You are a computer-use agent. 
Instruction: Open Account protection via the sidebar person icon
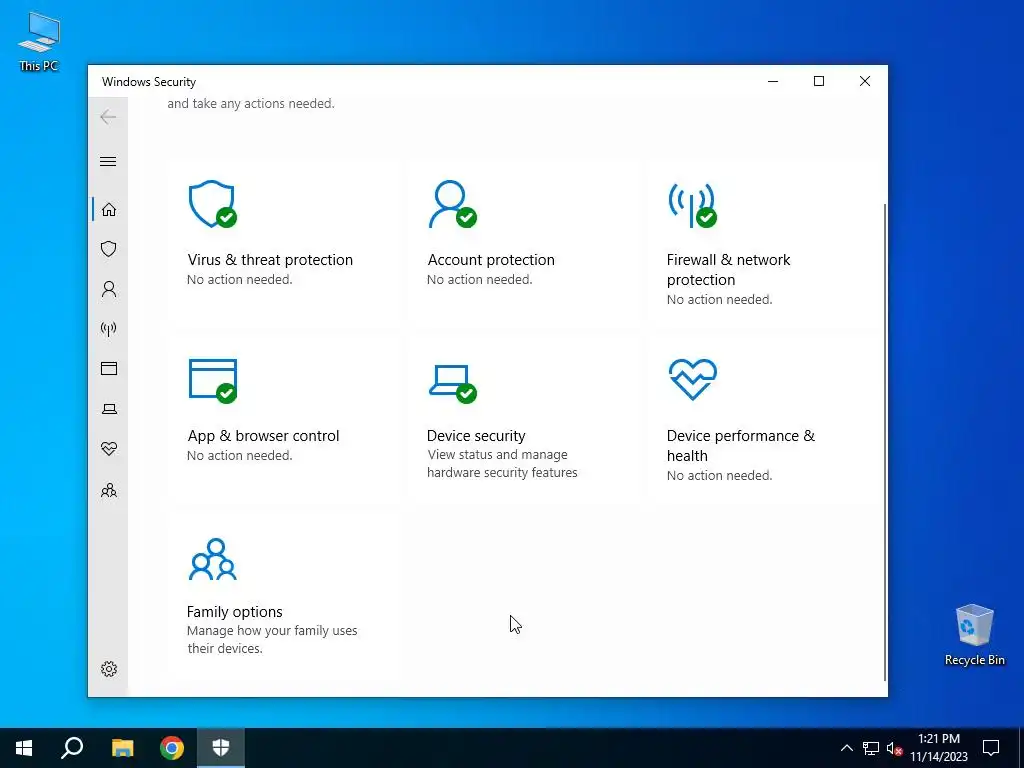tap(109, 289)
